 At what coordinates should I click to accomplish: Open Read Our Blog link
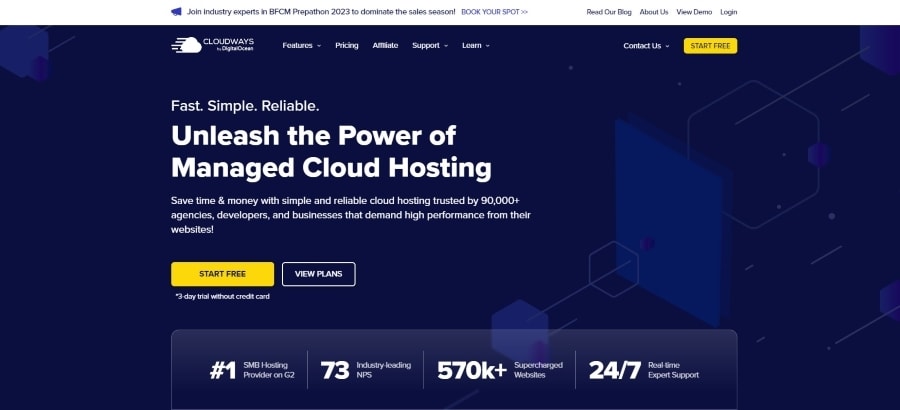(x=609, y=11)
